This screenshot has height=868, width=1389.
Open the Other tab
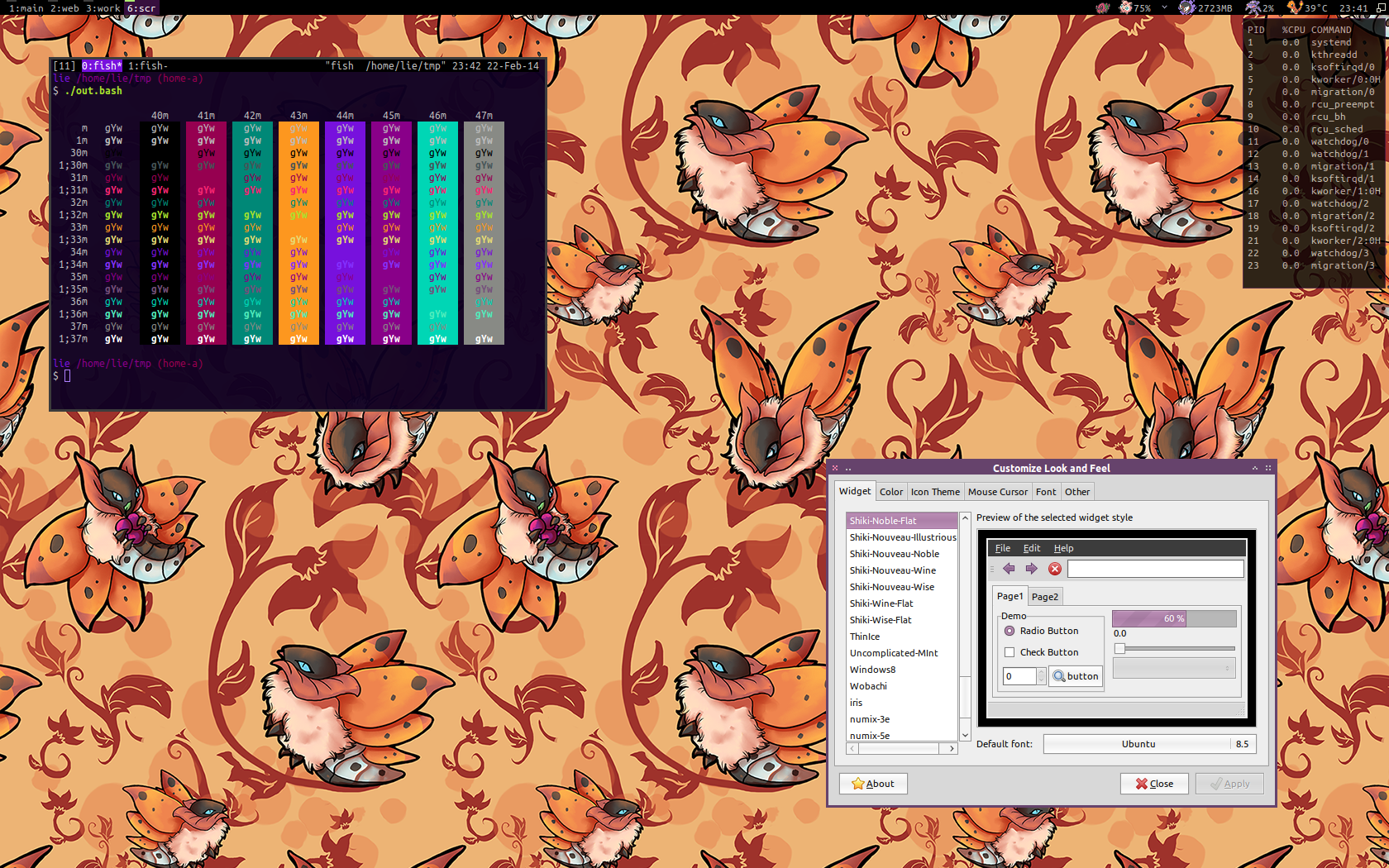[x=1077, y=492]
